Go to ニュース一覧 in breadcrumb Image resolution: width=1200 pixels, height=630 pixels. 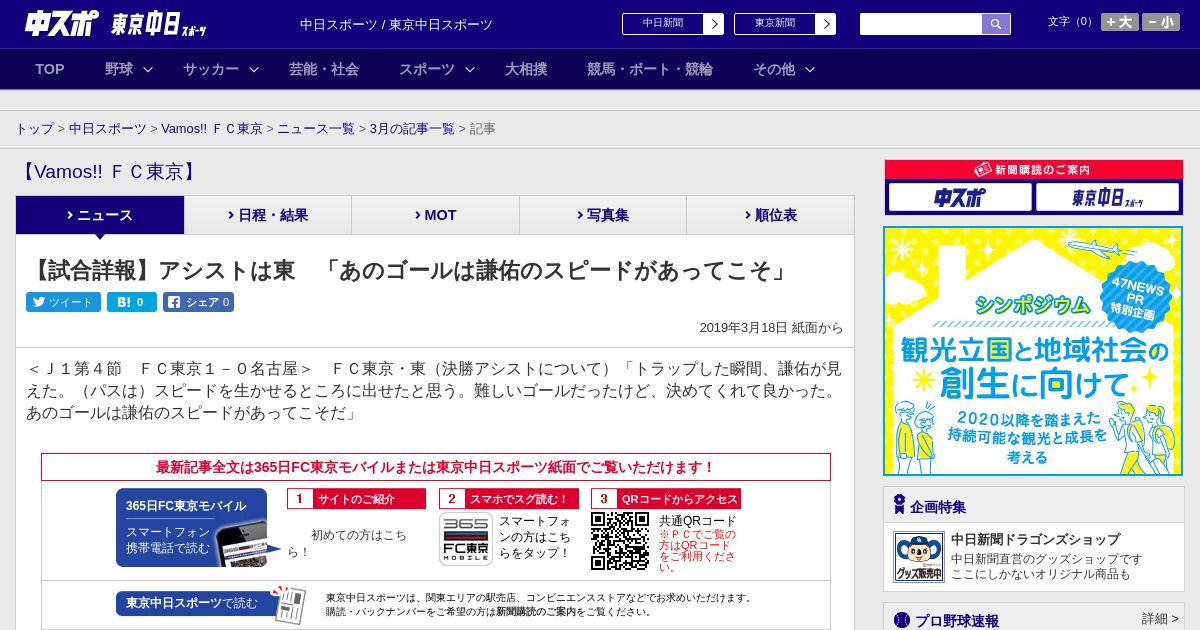click(315, 129)
